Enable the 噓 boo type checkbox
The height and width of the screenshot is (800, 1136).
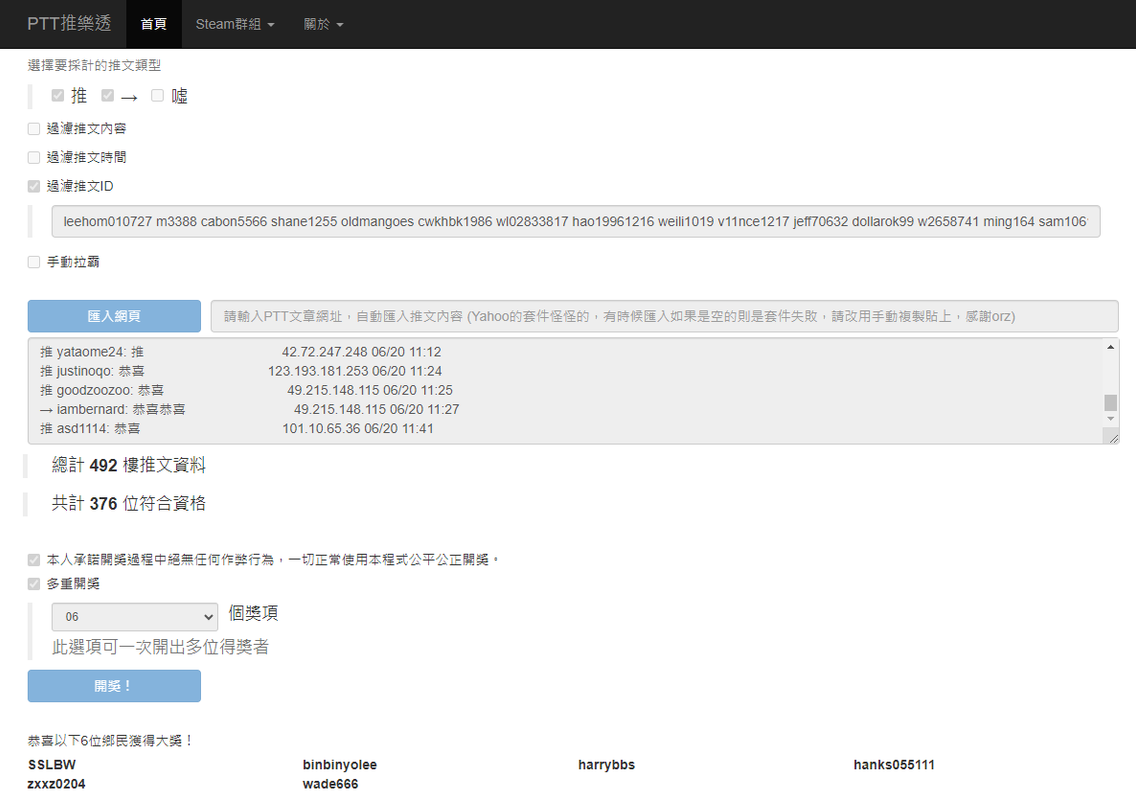[x=157, y=95]
